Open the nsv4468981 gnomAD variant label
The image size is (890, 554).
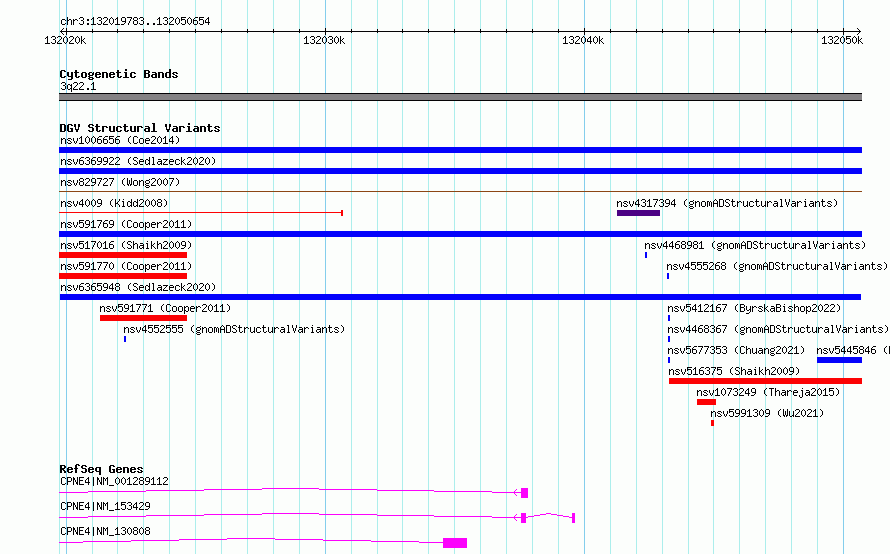click(755, 245)
